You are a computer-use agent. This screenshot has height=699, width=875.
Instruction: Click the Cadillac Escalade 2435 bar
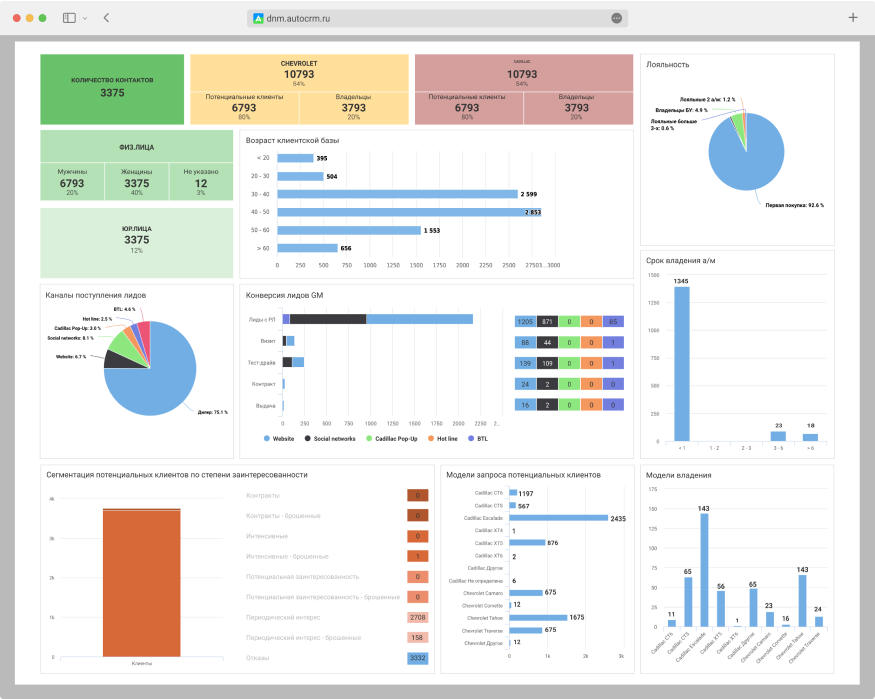point(558,518)
